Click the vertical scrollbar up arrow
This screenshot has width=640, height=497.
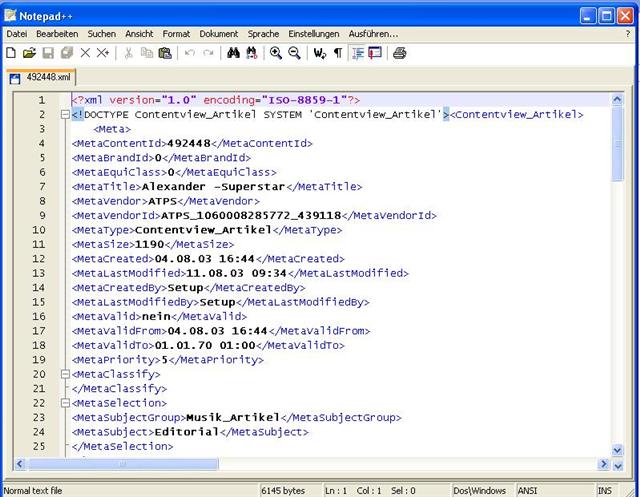pos(617,99)
